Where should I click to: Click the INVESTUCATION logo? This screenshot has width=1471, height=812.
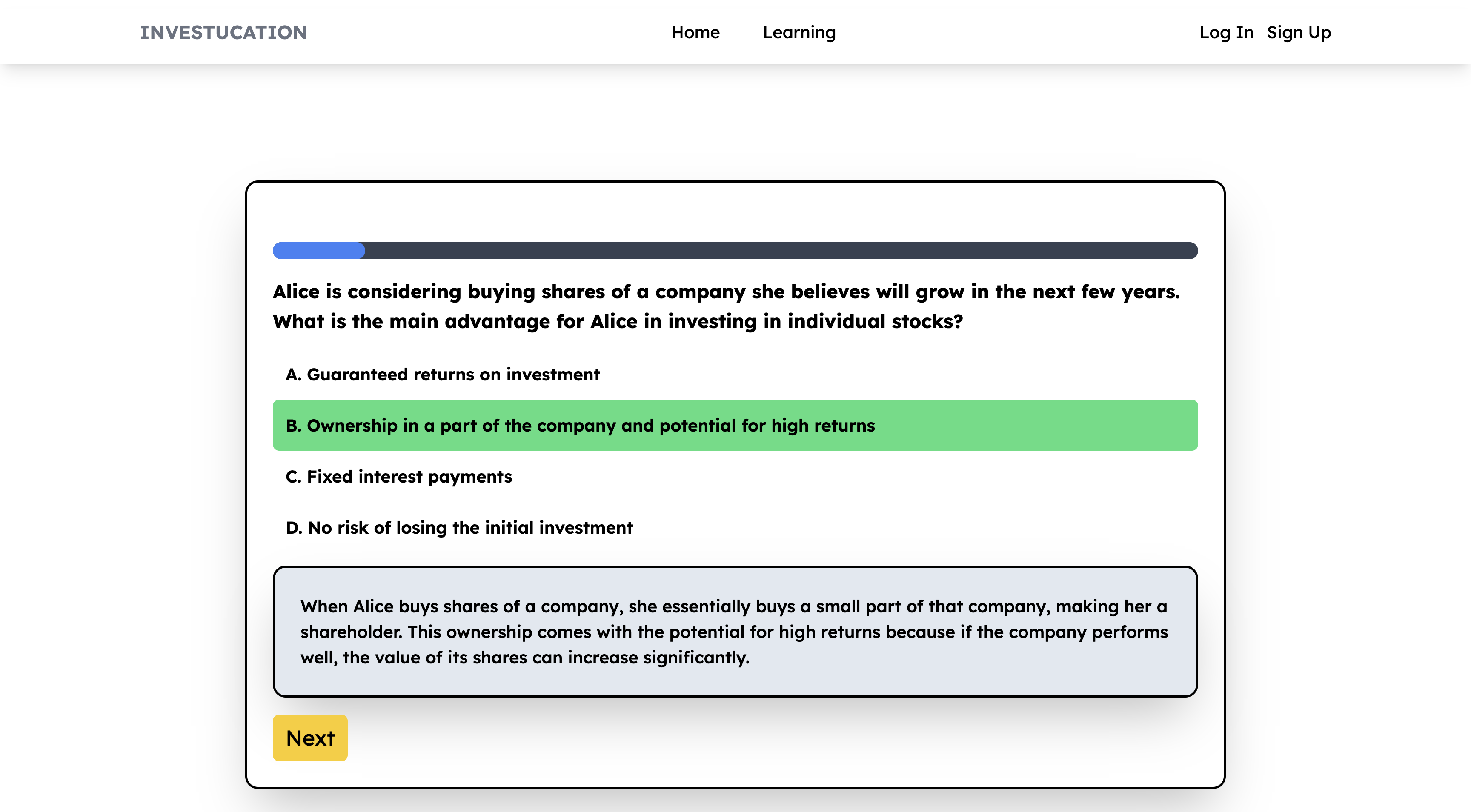coord(223,32)
